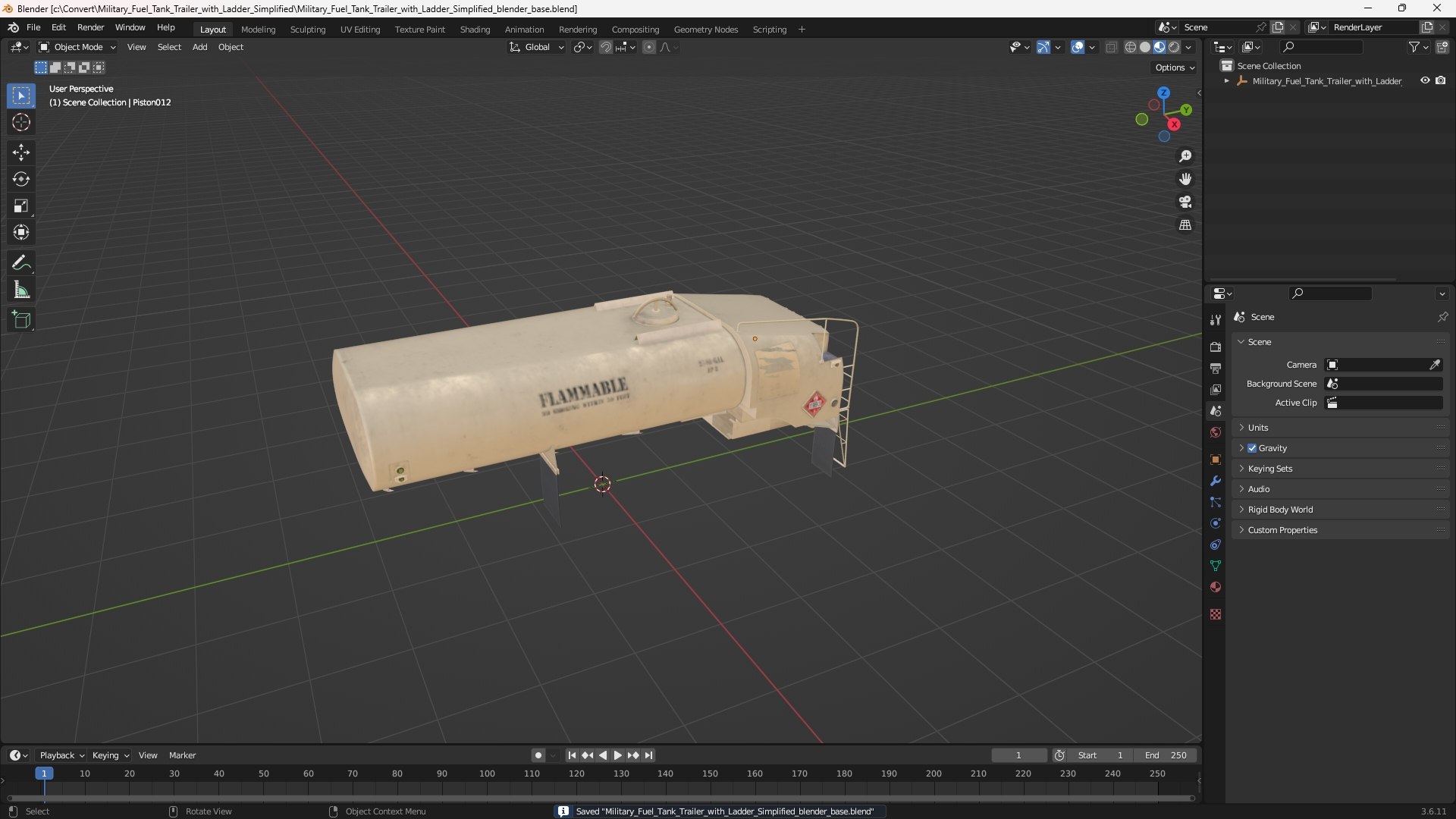Toggle viewport overlays button

coord(1078,47)
